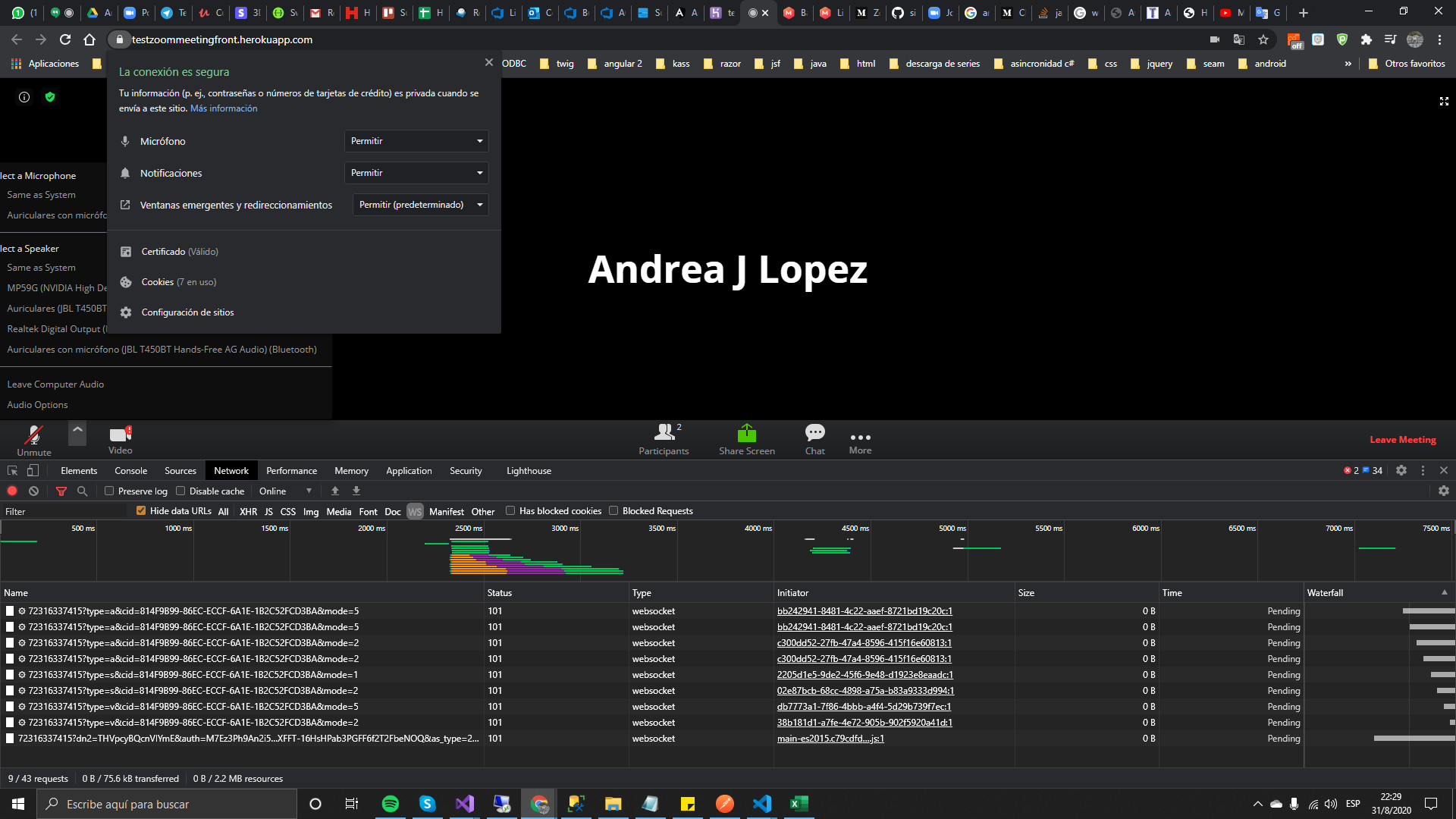Open the Participants panel icon

tap(664, 432)
